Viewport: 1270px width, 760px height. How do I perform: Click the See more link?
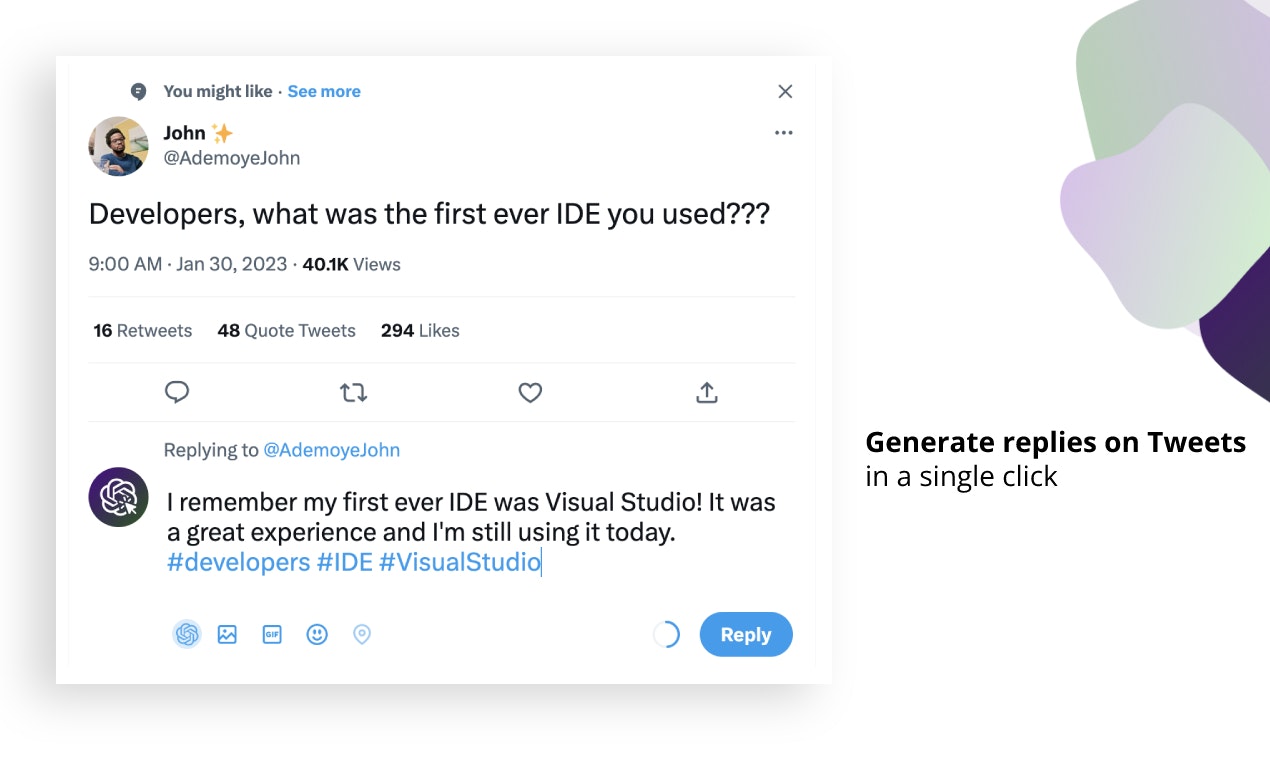pos(324,91)
